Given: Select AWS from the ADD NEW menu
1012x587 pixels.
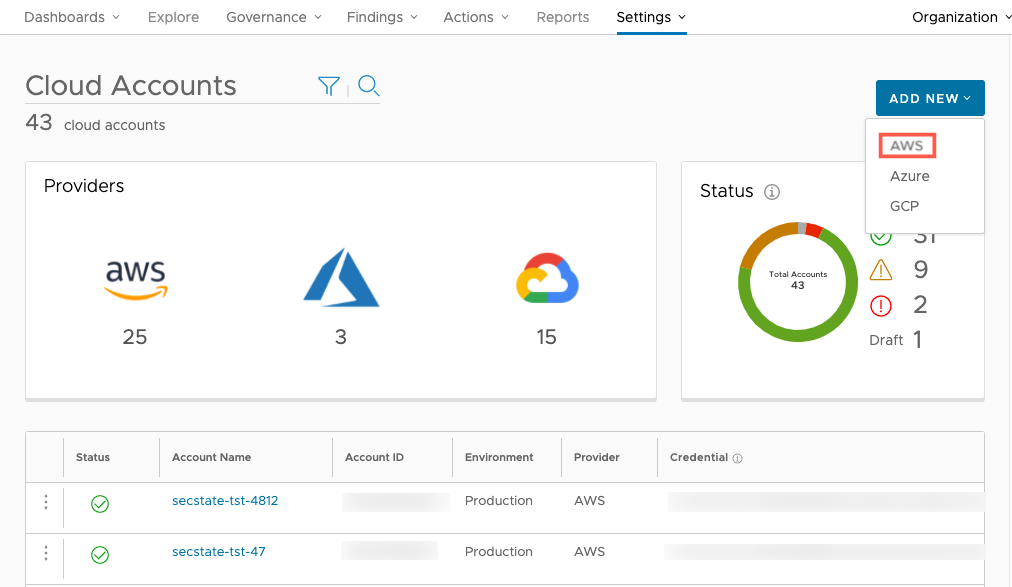Looking at the screenshot, I should point(905,145).
